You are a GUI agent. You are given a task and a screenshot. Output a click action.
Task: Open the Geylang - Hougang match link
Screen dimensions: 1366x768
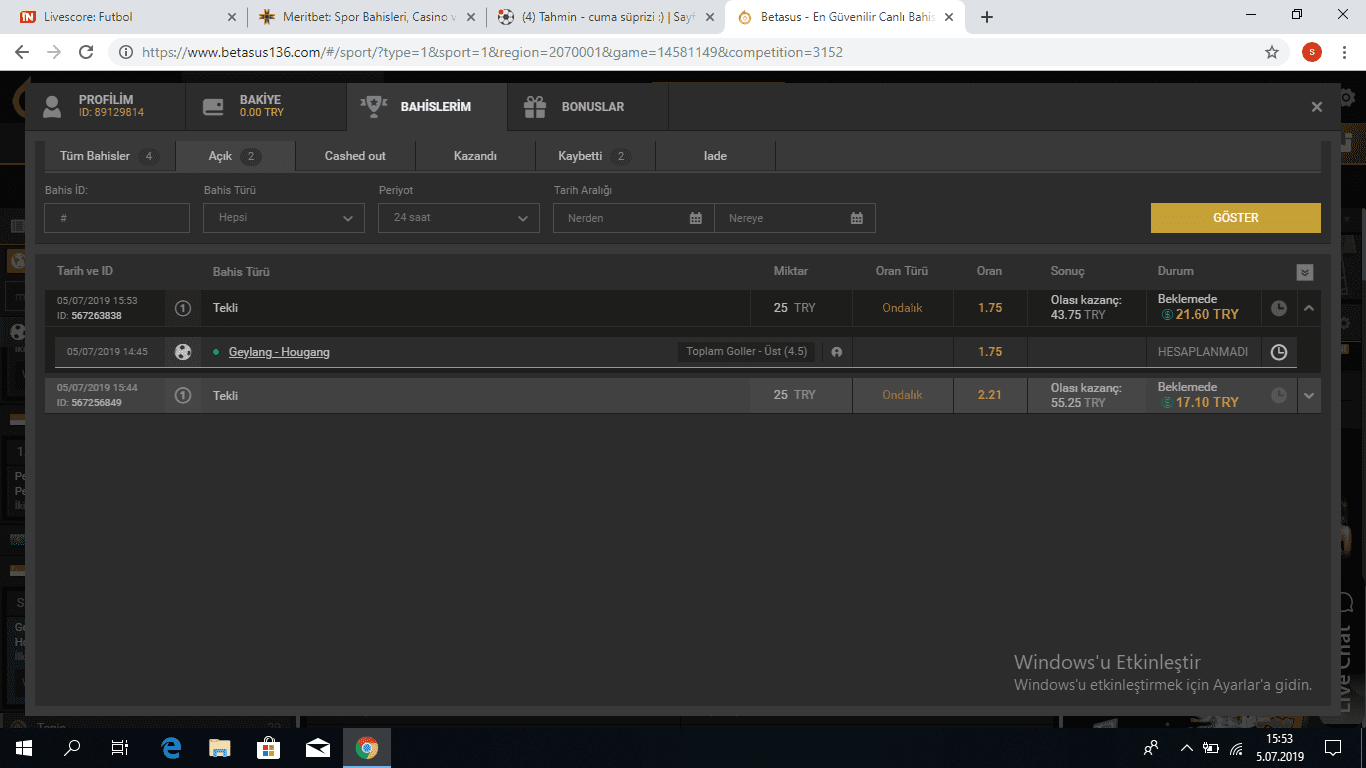tap(279, 352)
